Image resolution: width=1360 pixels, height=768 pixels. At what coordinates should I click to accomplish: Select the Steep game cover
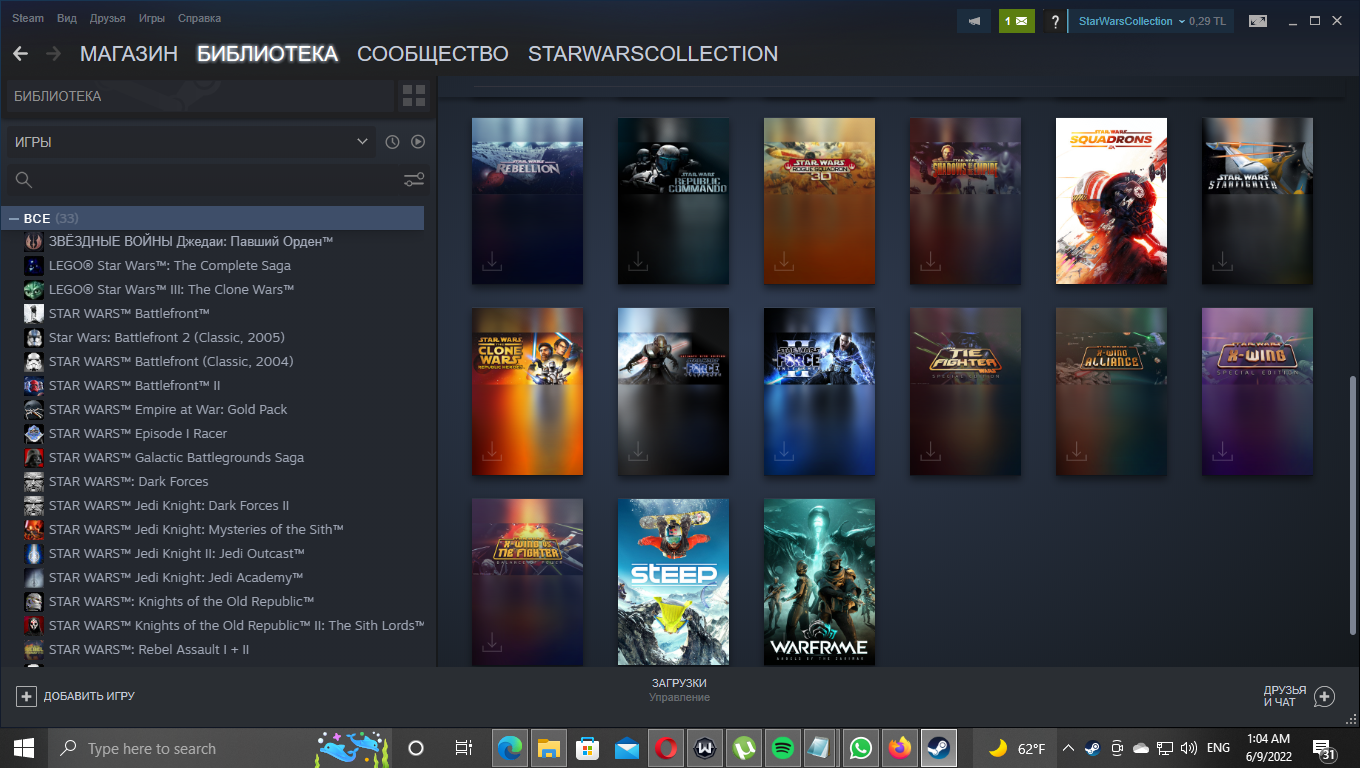673,582
